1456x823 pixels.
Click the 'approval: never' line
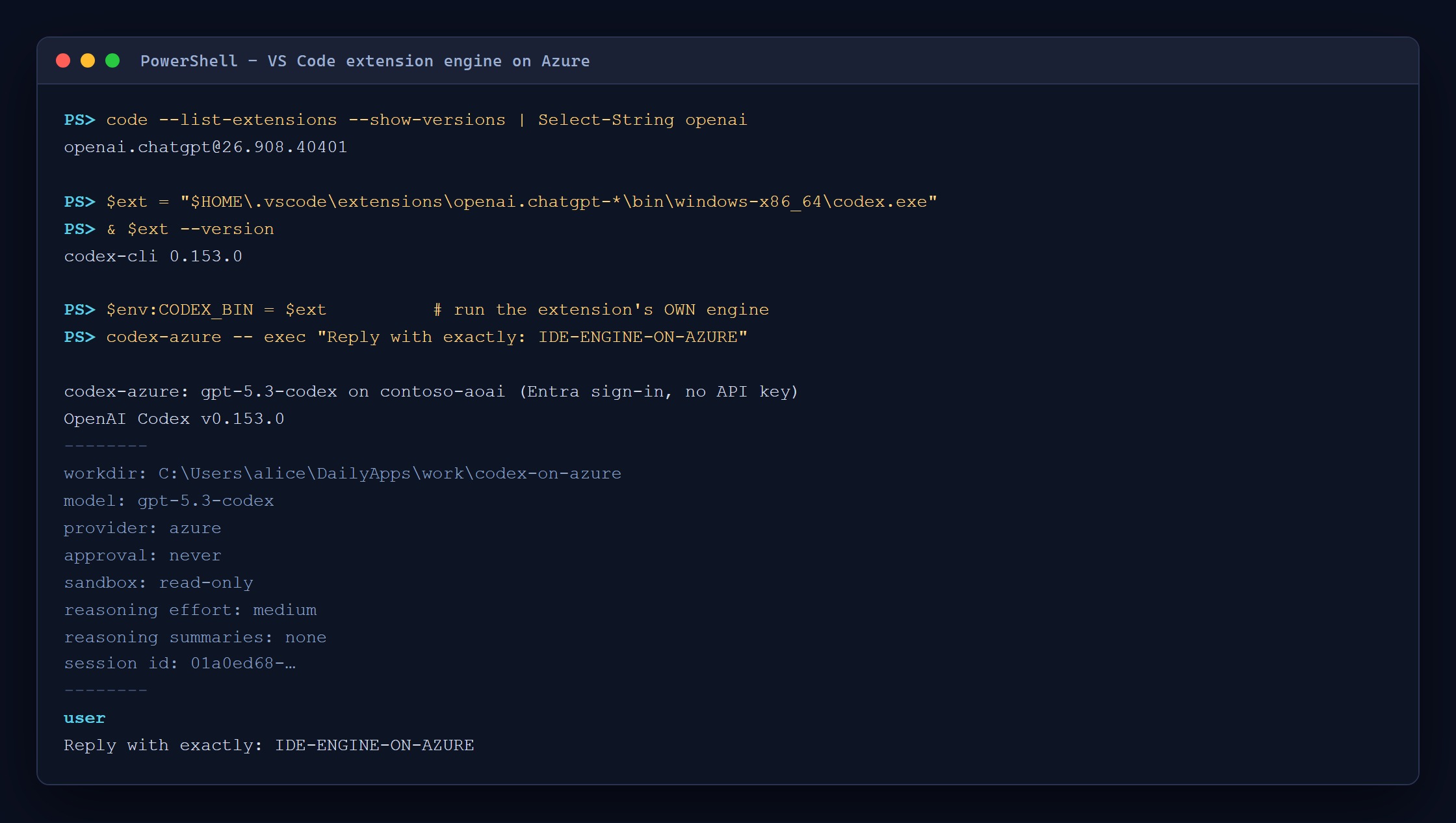tap(142, 556)
